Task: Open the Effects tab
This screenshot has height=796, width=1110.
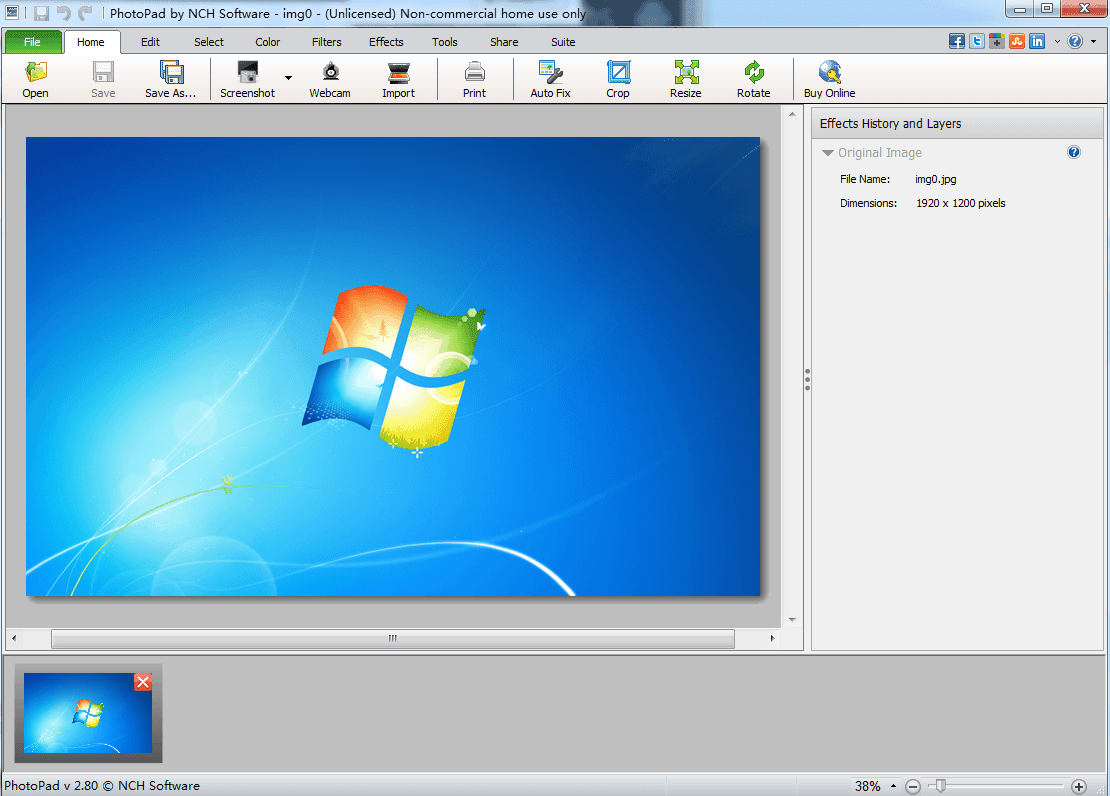Action: pos(386,42)
